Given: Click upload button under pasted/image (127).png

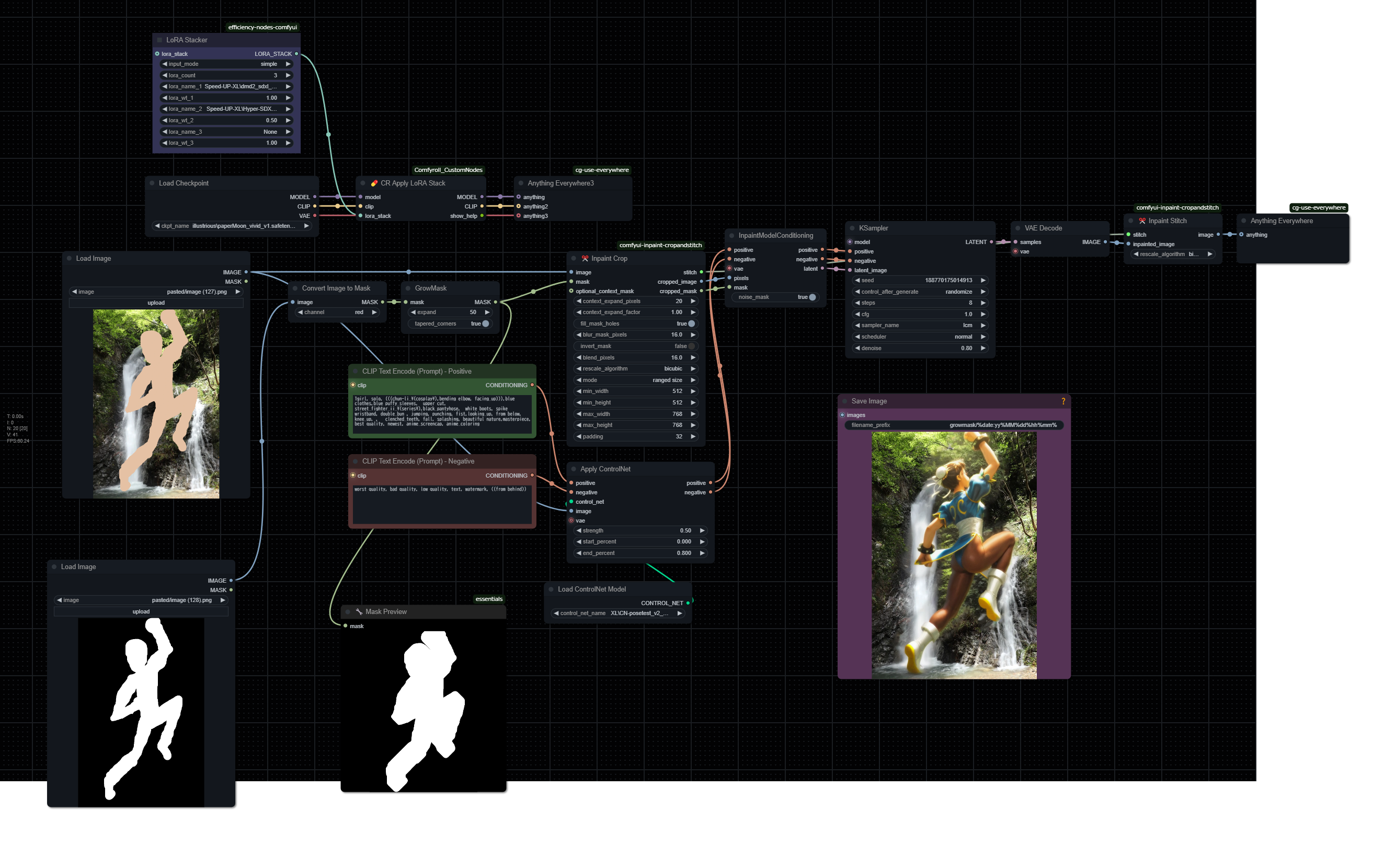Looking at the screenshot, I should coord(156,303).
